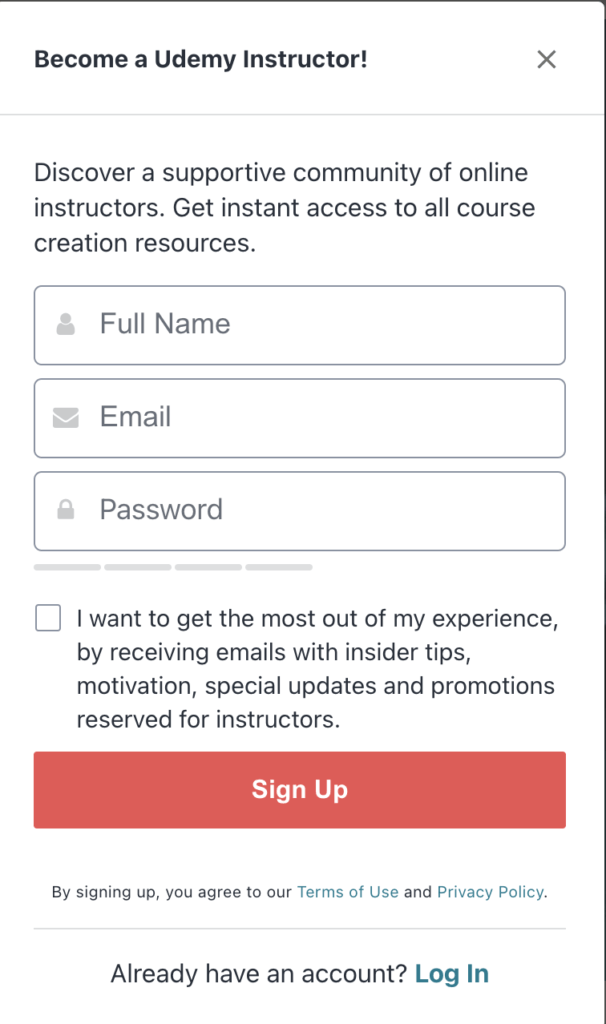Tick the instructor emails opt-in checkbox

(x=48, y=618)
